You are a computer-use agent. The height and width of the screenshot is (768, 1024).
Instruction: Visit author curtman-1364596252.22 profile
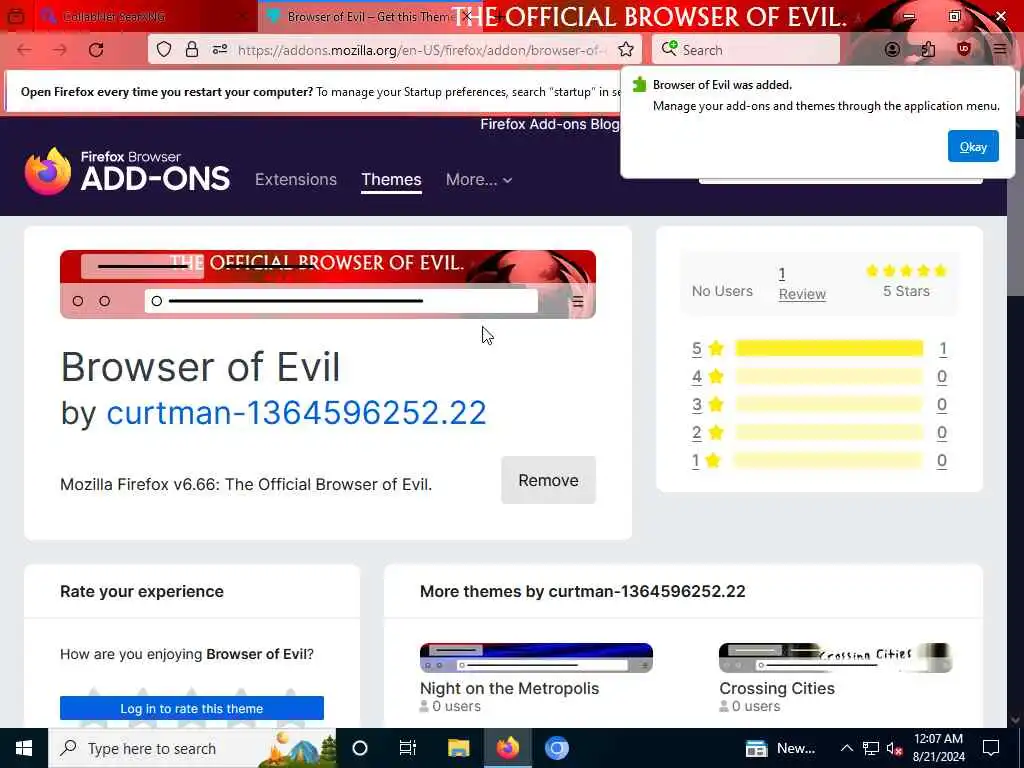(x=296, y=413)
